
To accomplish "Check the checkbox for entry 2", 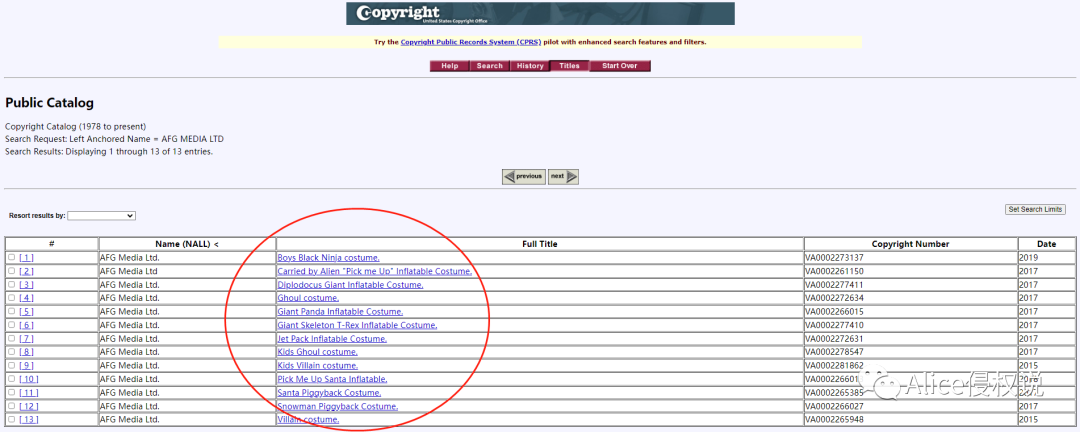I will click(x=12, y=271).
